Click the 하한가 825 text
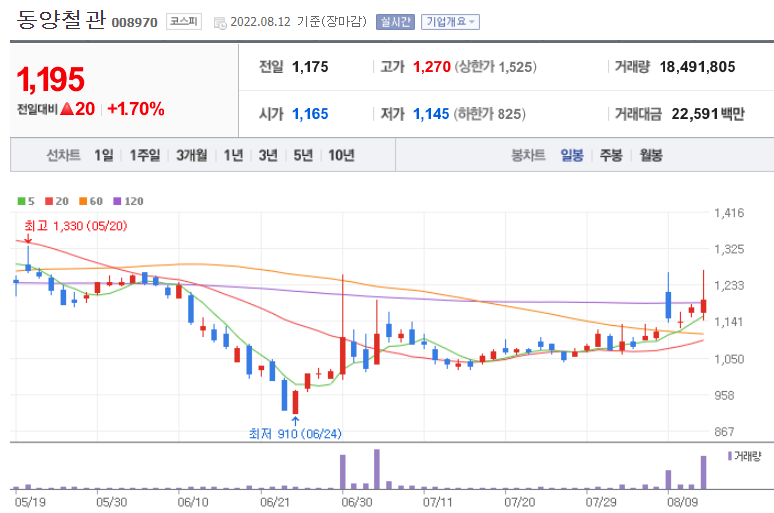774x513 pixels. coord(489,114)
